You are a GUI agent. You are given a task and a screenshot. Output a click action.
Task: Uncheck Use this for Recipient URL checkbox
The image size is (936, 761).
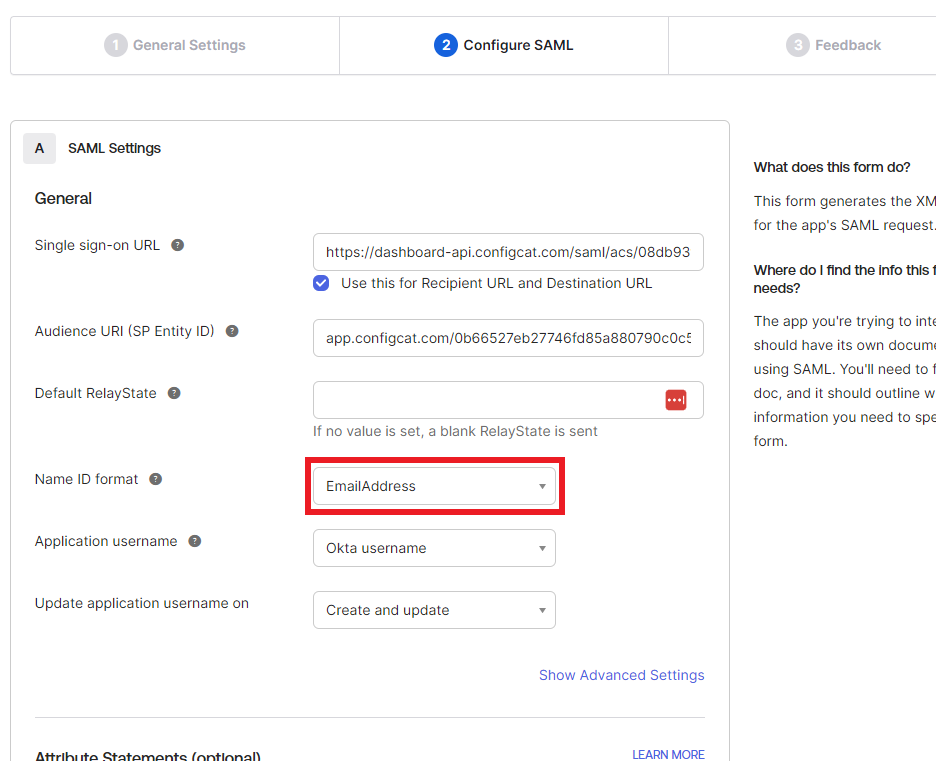(x=321, y=283)
